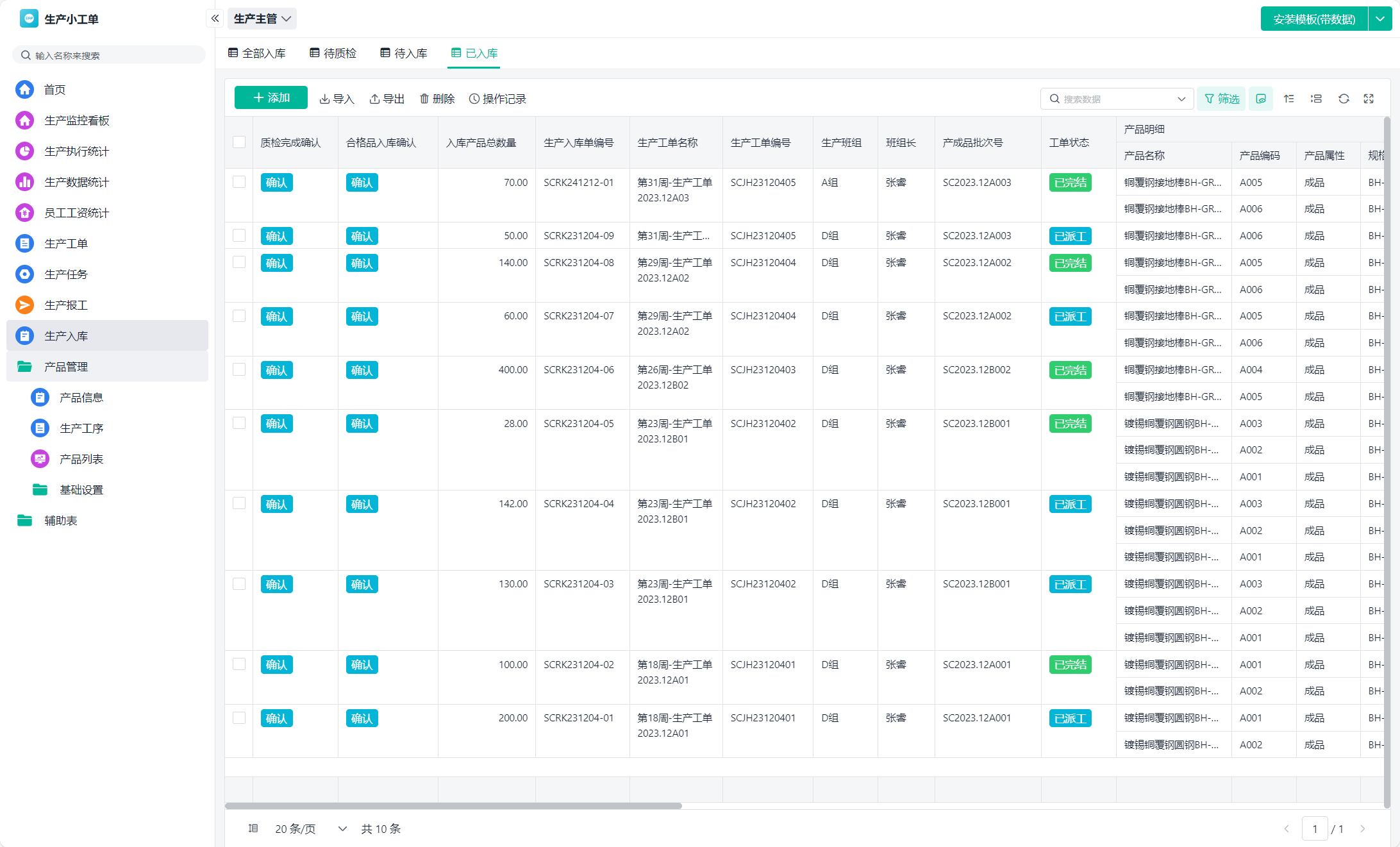1400x847 pixels.
Task: Select all rows with header checkbox
Action: pyautogui.click(x=239, y=142)
